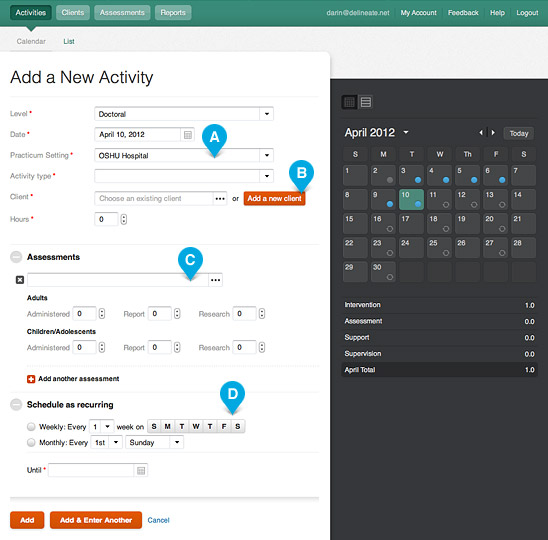Switch to the List sub-tab
Screen dimensions: 548x540
(x=69, y=41)
